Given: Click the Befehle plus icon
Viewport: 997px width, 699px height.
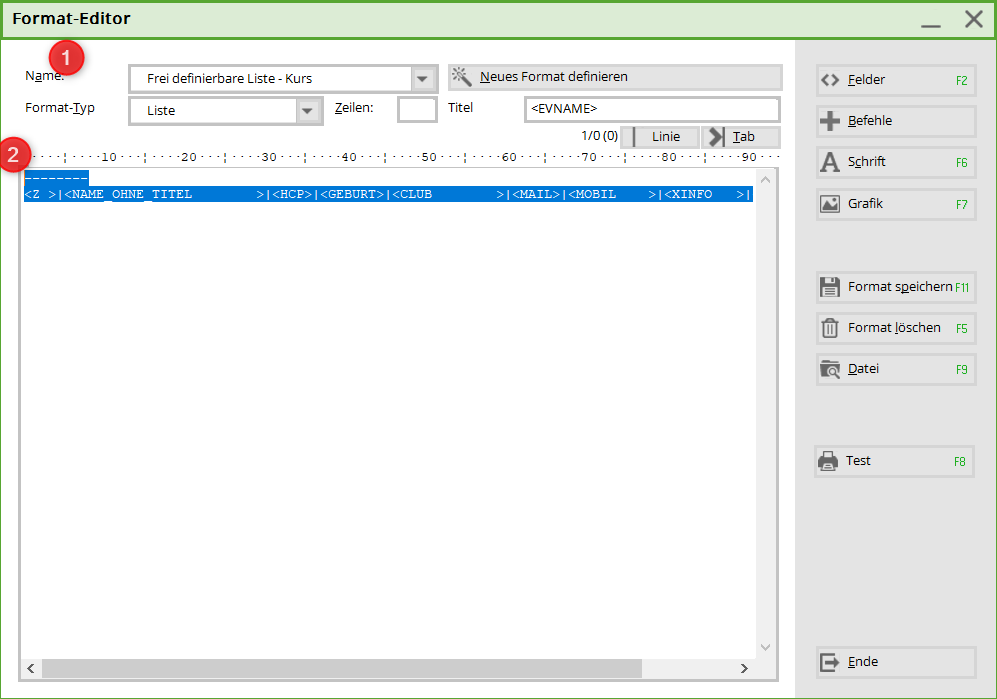Looking at the screenshot, I should pos(830,121).
